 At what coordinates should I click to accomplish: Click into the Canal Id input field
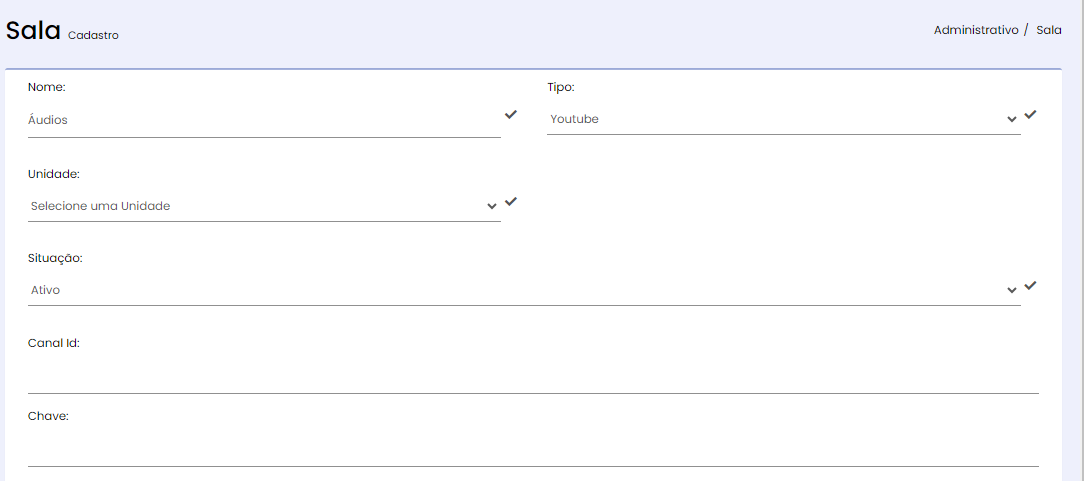click(x=533, y=377)
